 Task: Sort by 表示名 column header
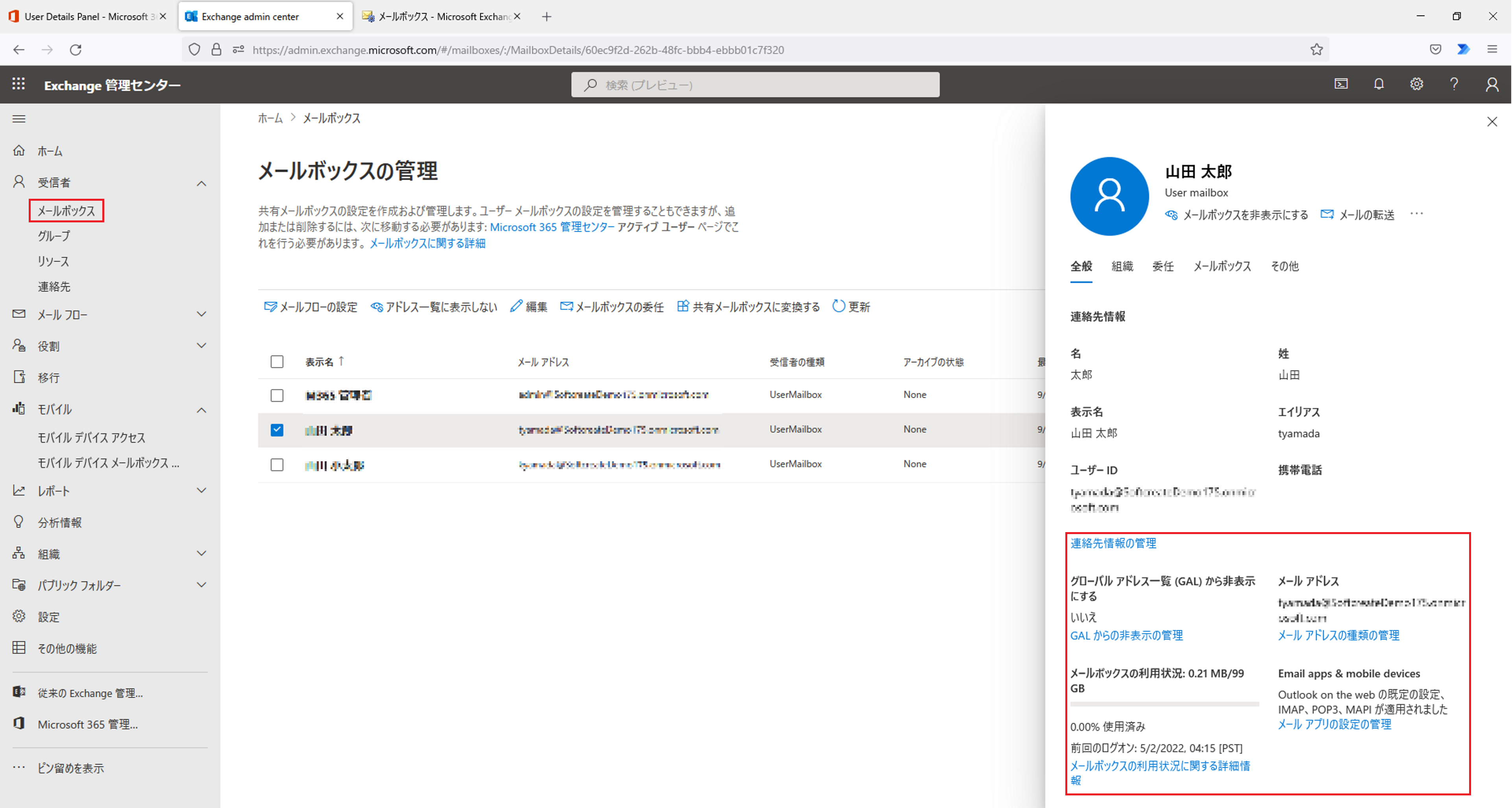pos(324,361)
